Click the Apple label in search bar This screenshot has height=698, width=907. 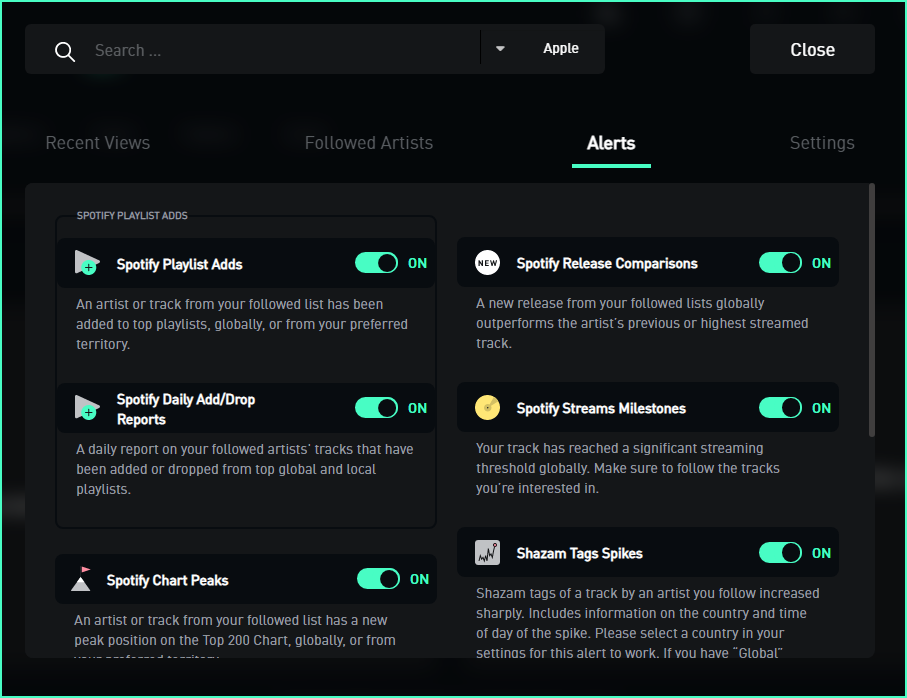point(561,49)
